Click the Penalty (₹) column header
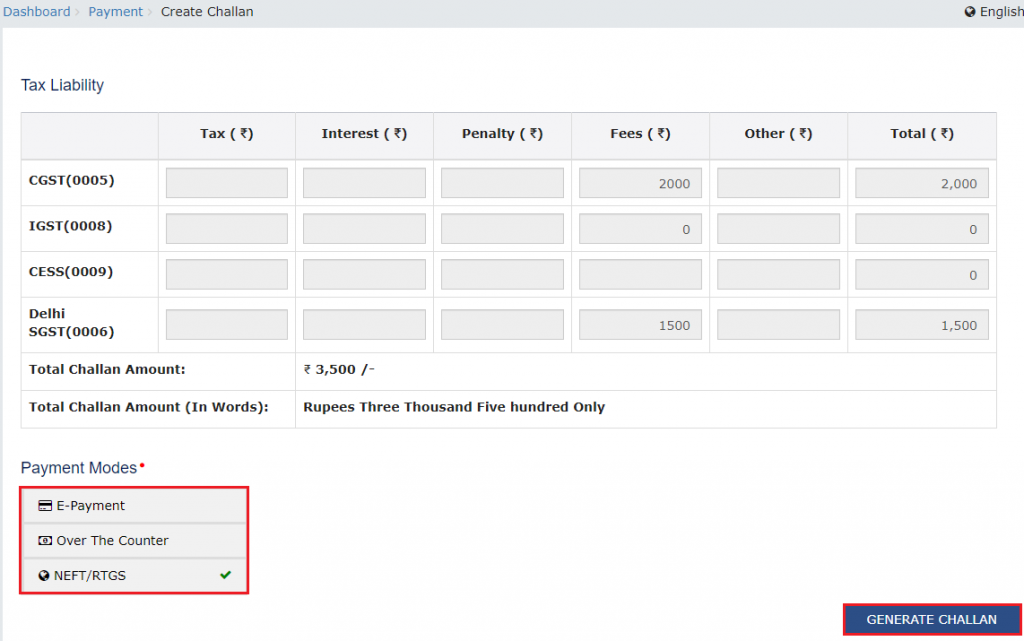1024x641 pixels. [502, 134]
